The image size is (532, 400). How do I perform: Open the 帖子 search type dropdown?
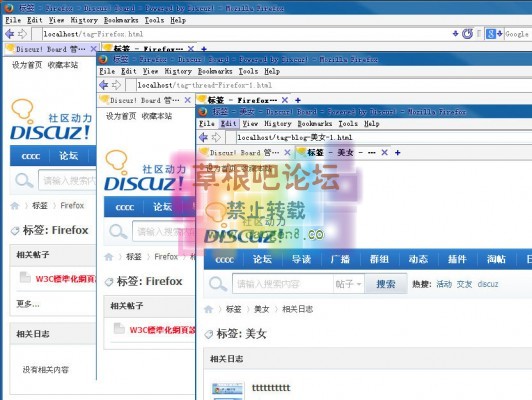[348, 284]
